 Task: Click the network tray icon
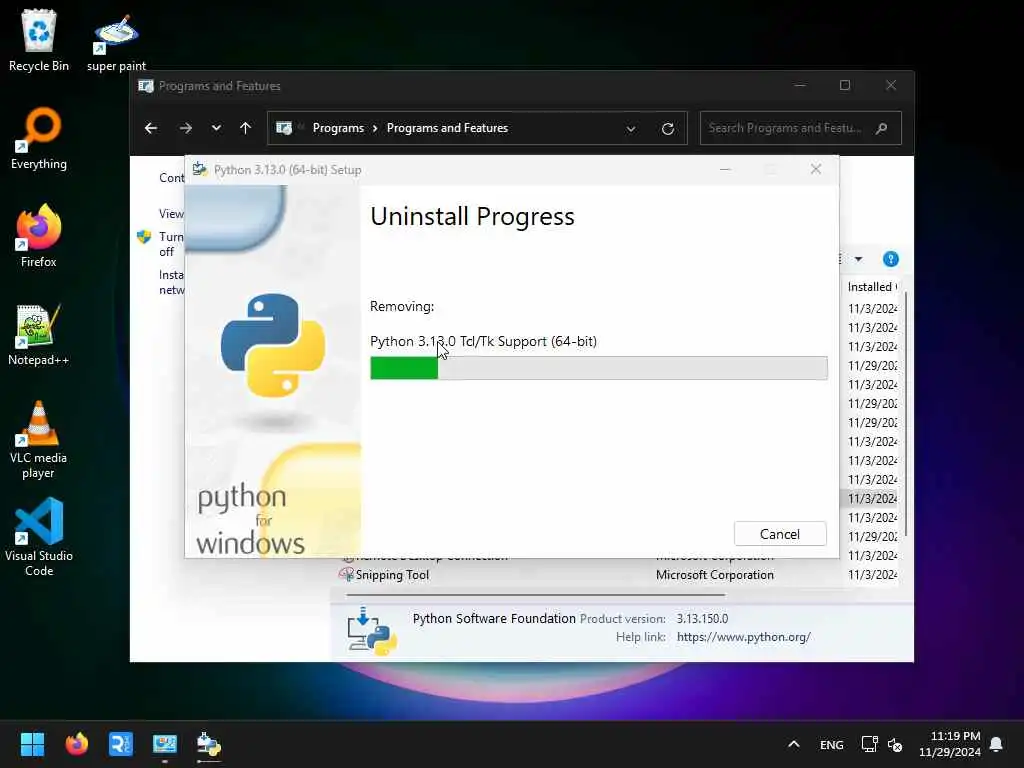(869, 744)
